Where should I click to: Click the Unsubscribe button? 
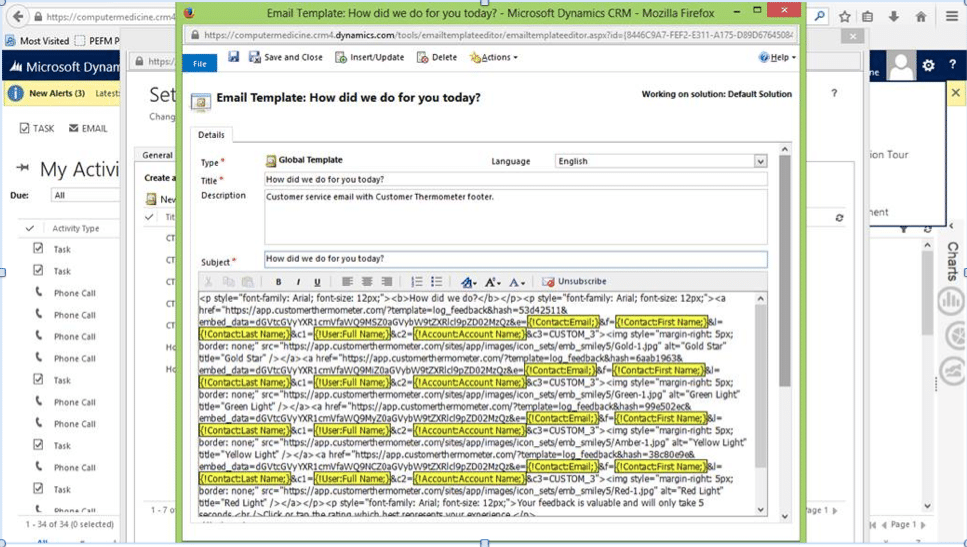[x=574, y=281]
